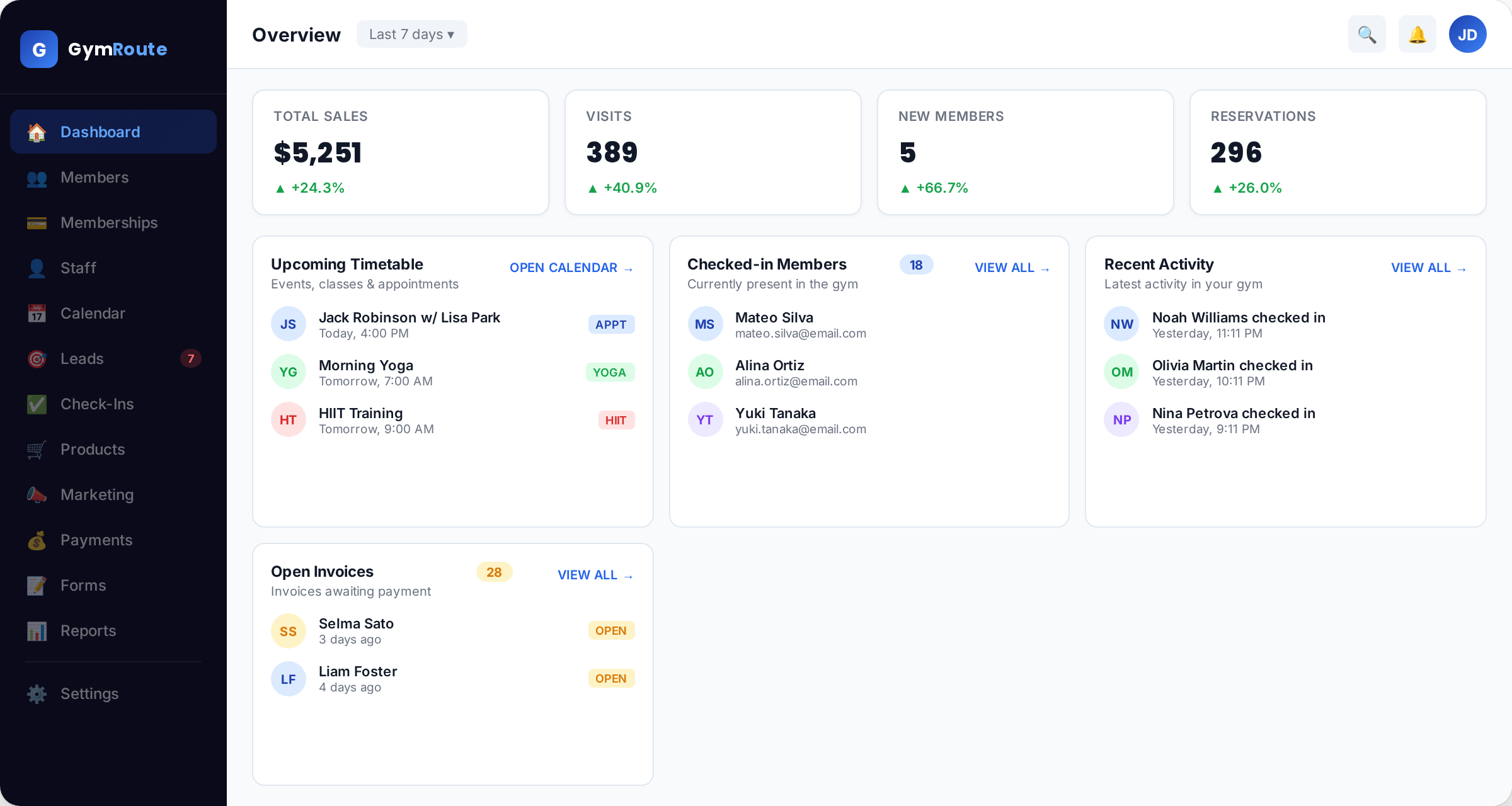Viewport: 1512px width, 806px height.
Task: Expand the Last 7 days dropdown
Action: 412,34
